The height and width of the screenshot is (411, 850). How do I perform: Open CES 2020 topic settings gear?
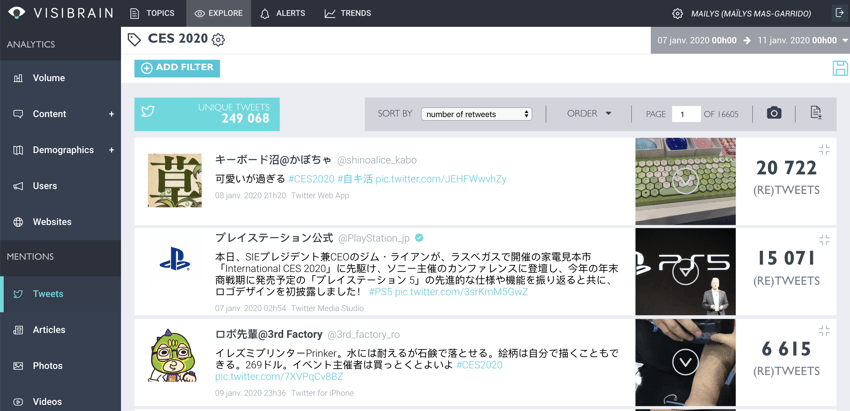(x=218, y=40)
